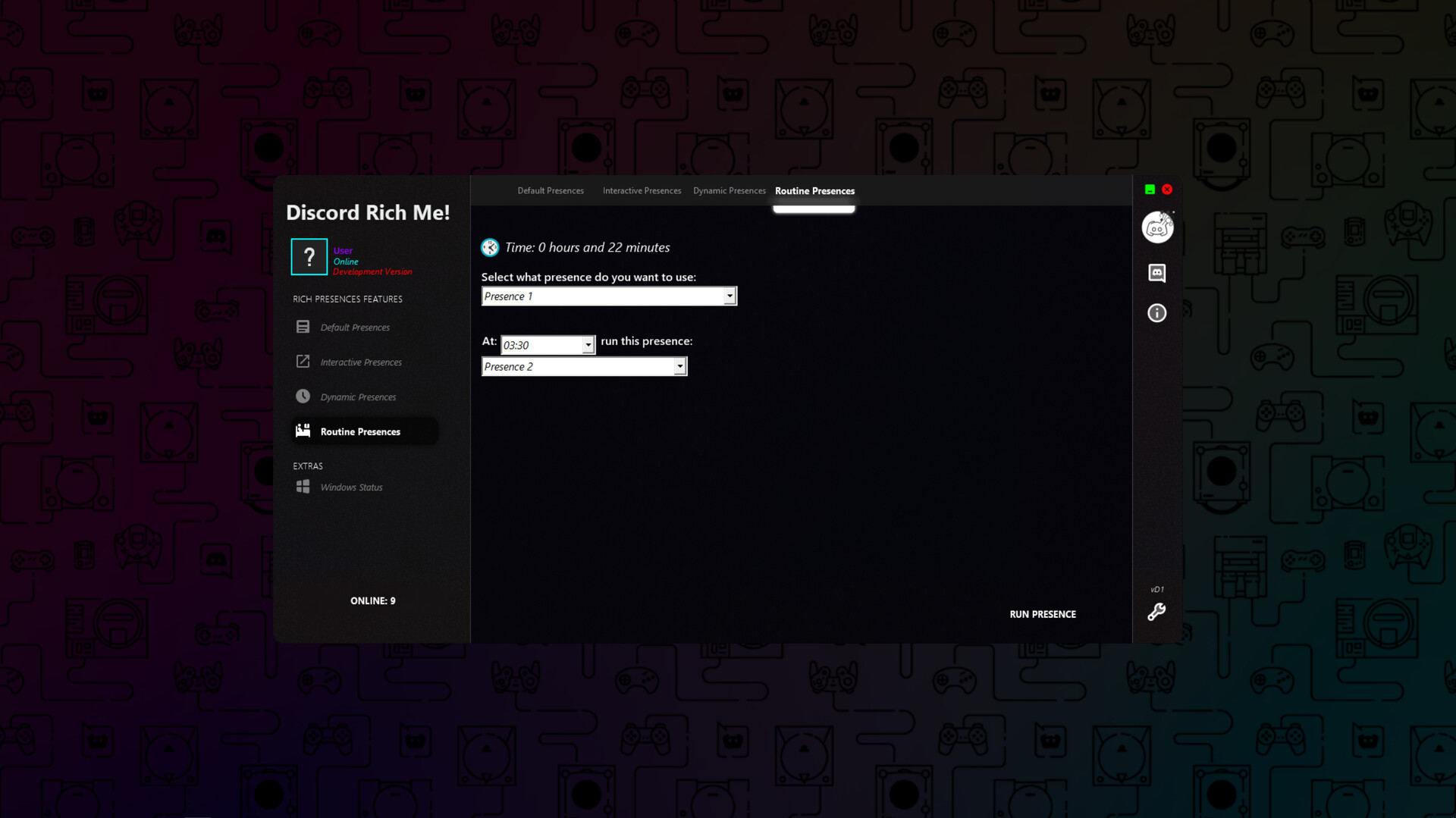The width and height of the screenshot is (1456, 818).
Task: Click the Dynamic Presences clock icon
Action: coord(303,396)
